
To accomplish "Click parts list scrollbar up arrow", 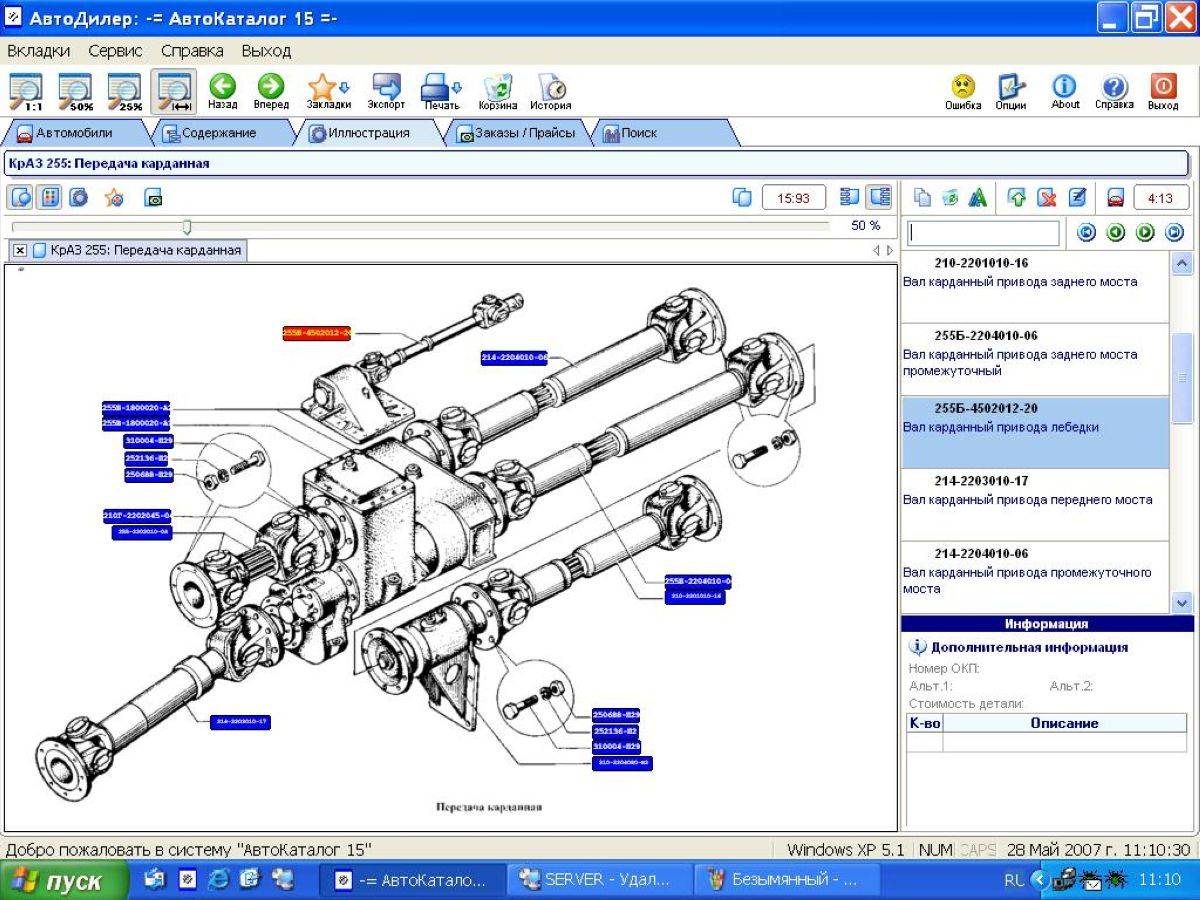I will click(x=1182, y=264).
